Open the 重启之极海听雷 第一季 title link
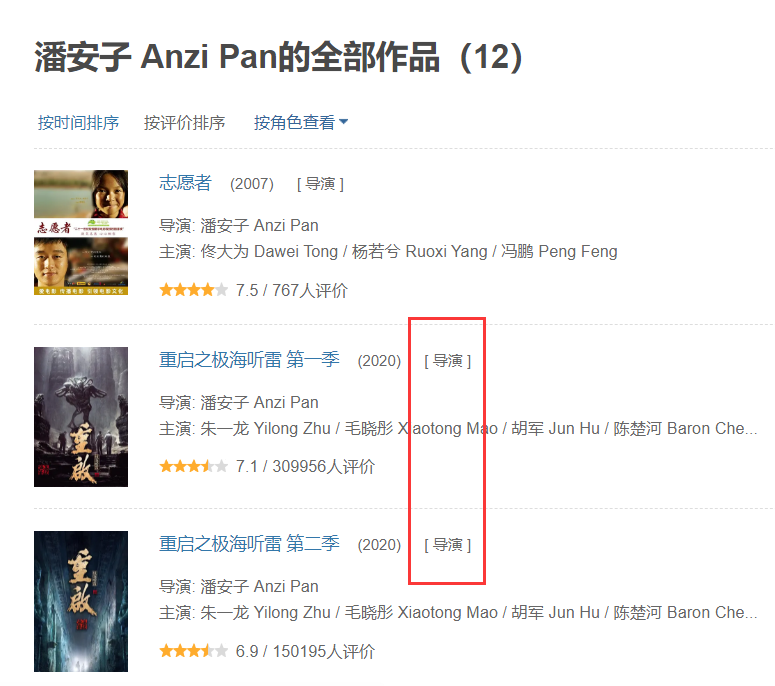The height and width of the screenshot is (686, 775). [249, 360]
